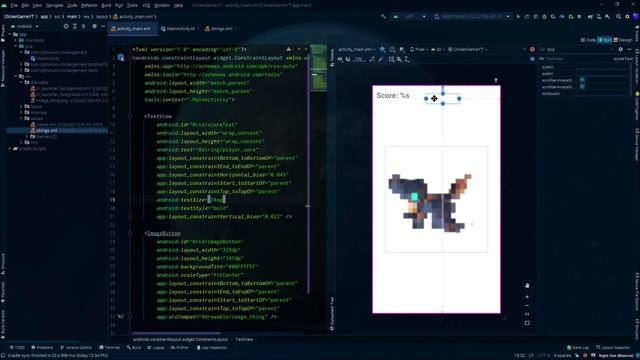Screen dimensions: 640x360
Task: Switch to Code view mode
Action: [588, 40]
